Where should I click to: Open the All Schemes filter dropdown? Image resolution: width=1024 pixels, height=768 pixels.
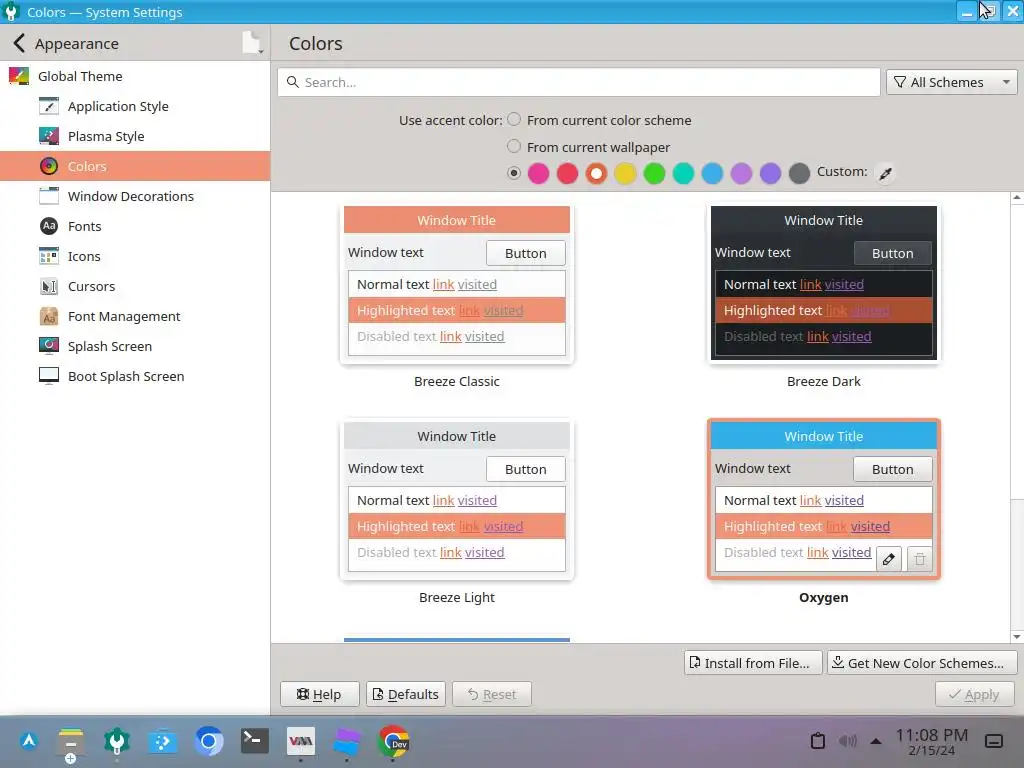[x=952, y=82]
